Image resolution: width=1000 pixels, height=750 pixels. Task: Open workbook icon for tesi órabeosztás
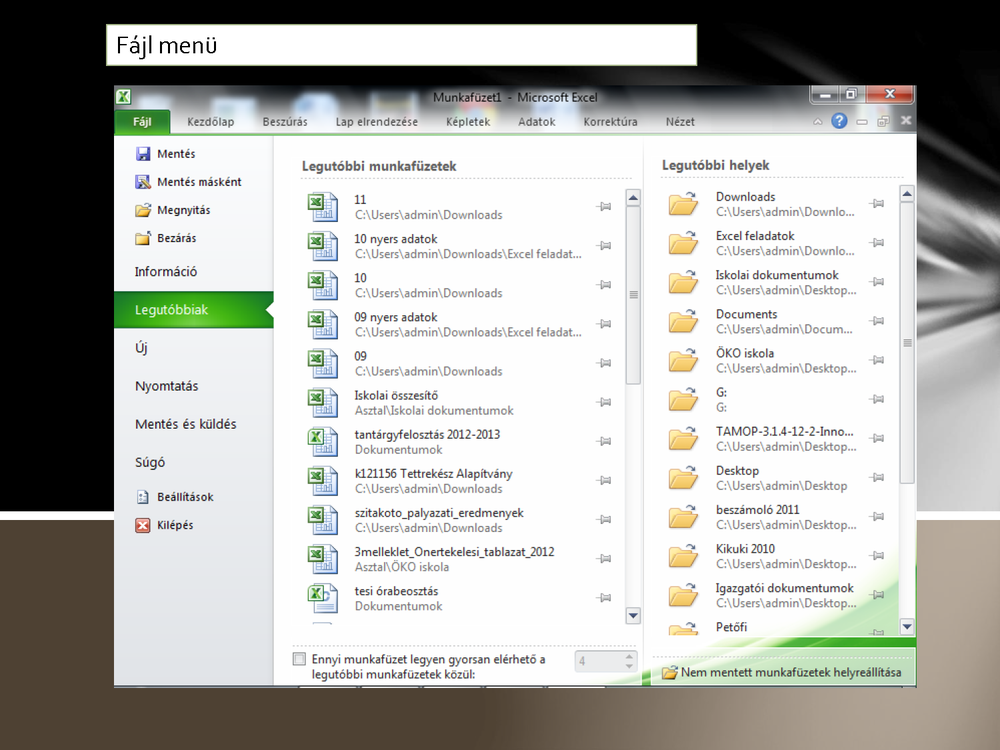pyautogui.click(x=323, y=598)
